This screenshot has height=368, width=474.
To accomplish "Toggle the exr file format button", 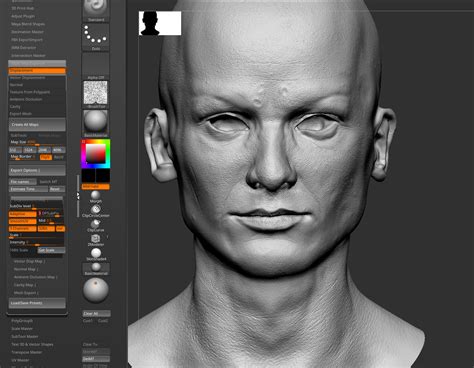I will pos(60,229).
